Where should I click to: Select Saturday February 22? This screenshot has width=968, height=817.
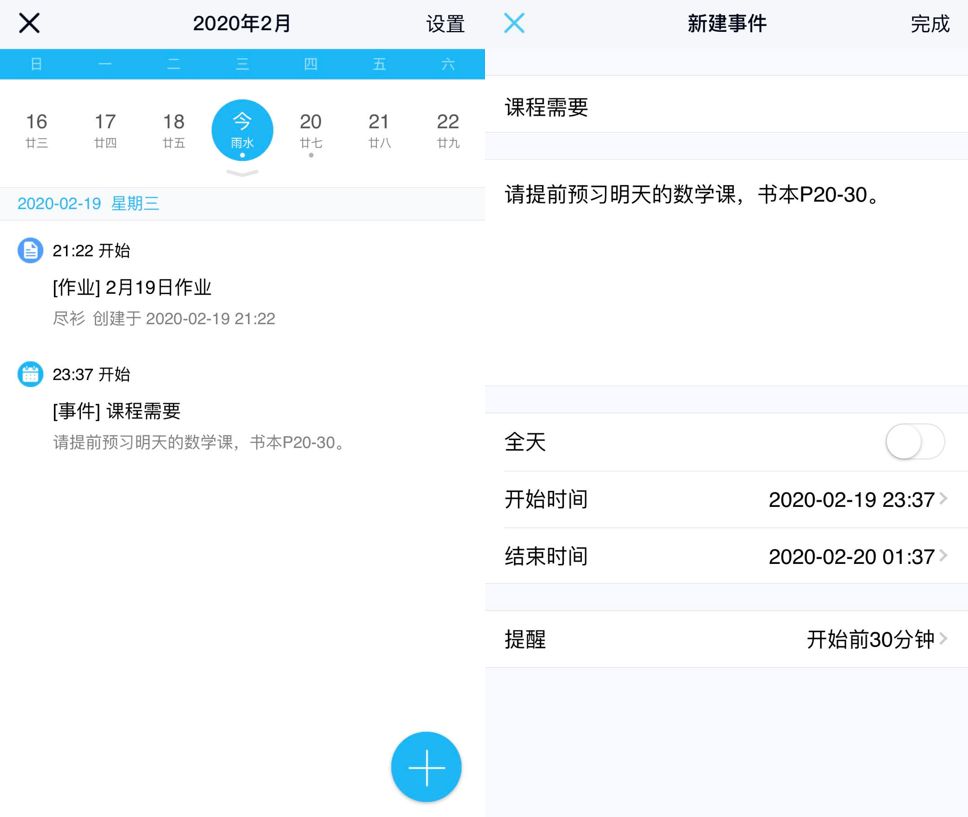click(x=448, y=130)
